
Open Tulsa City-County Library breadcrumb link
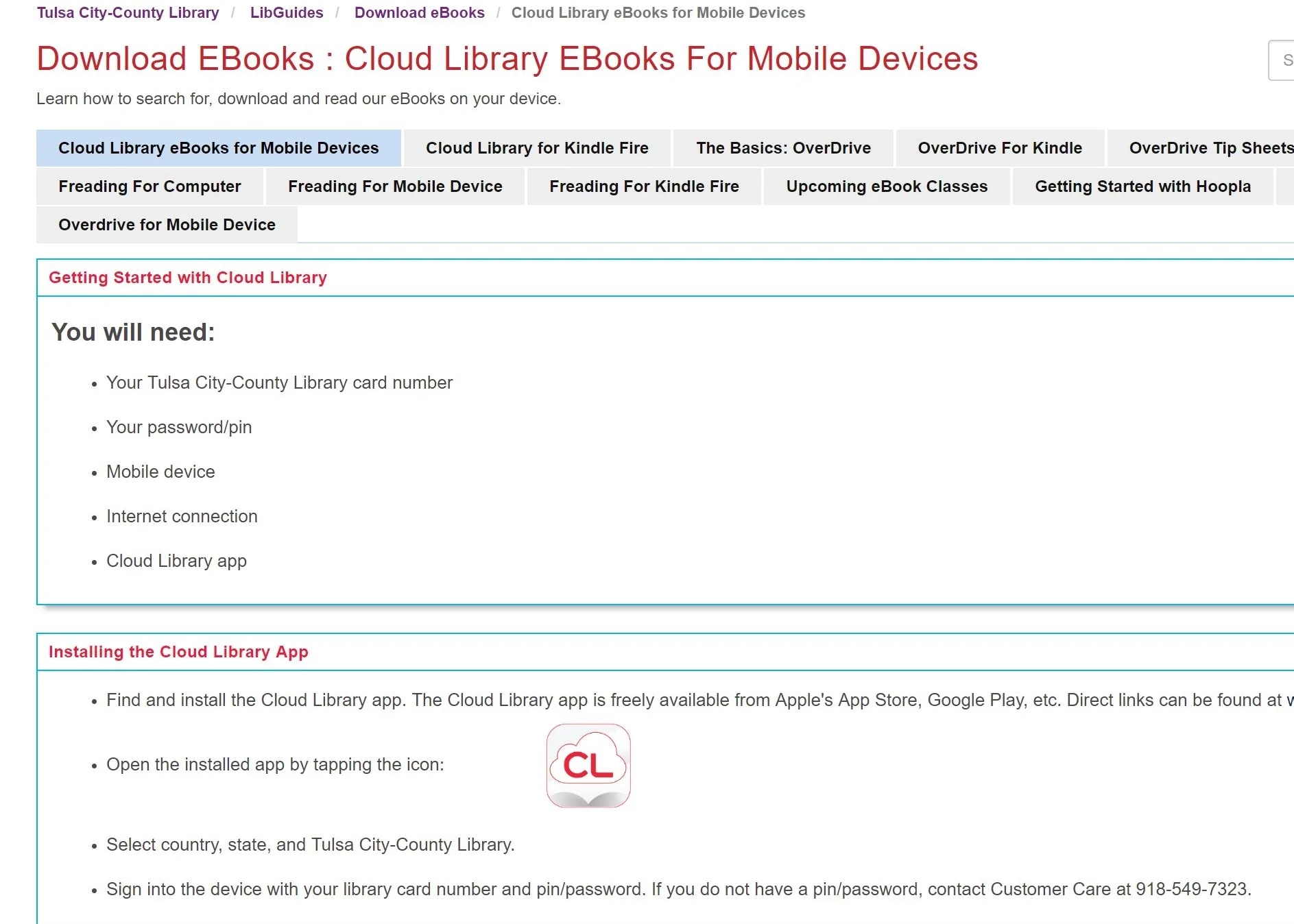click(128, 12)
